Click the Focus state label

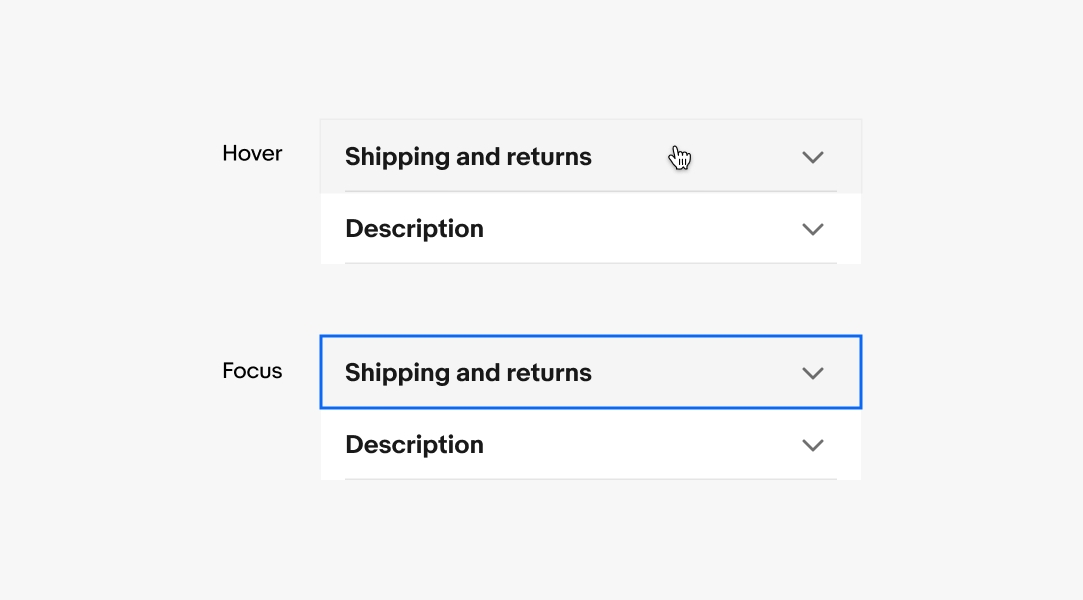click(252, 371)
